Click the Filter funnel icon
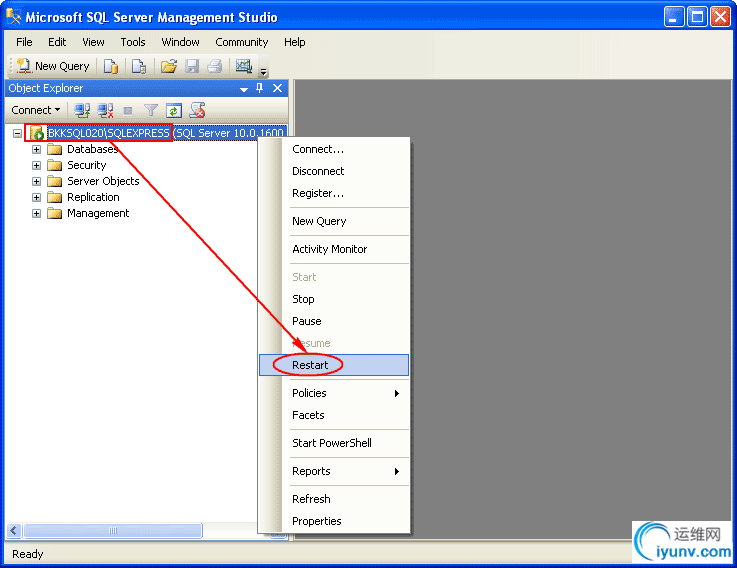The height and width of the screenshot is (568, 737). point(151,110)
